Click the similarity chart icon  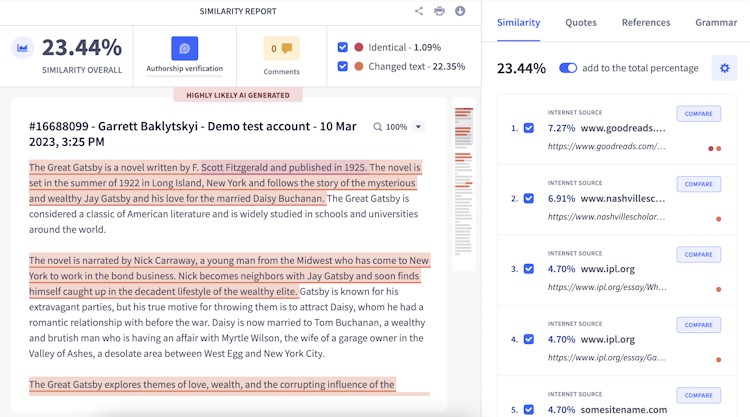tap(22, 48)
